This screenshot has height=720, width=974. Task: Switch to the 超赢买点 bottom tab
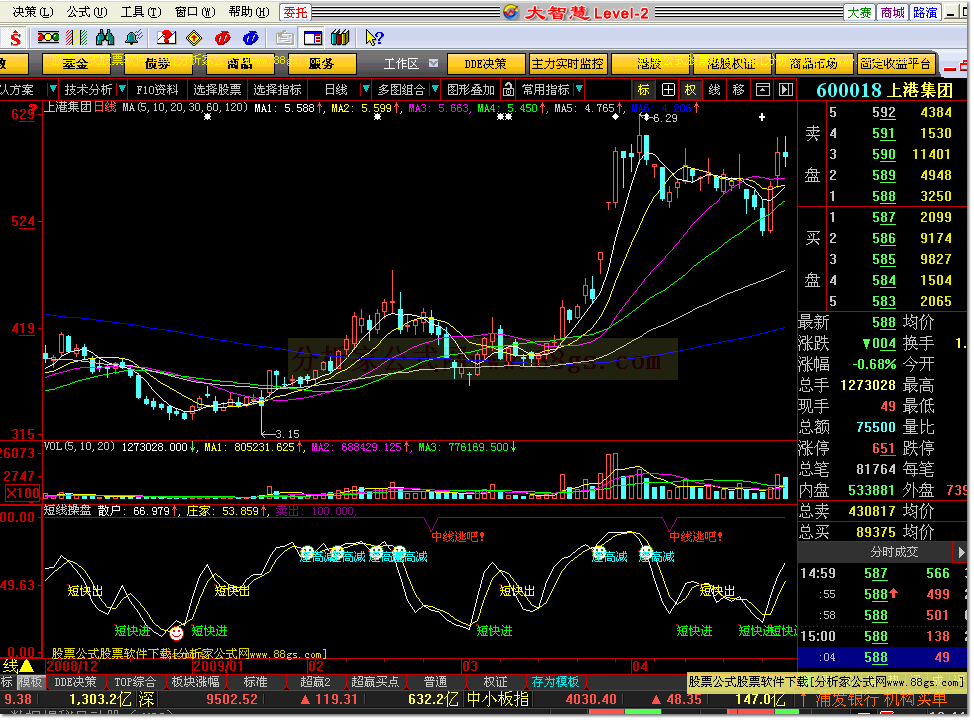375,682
